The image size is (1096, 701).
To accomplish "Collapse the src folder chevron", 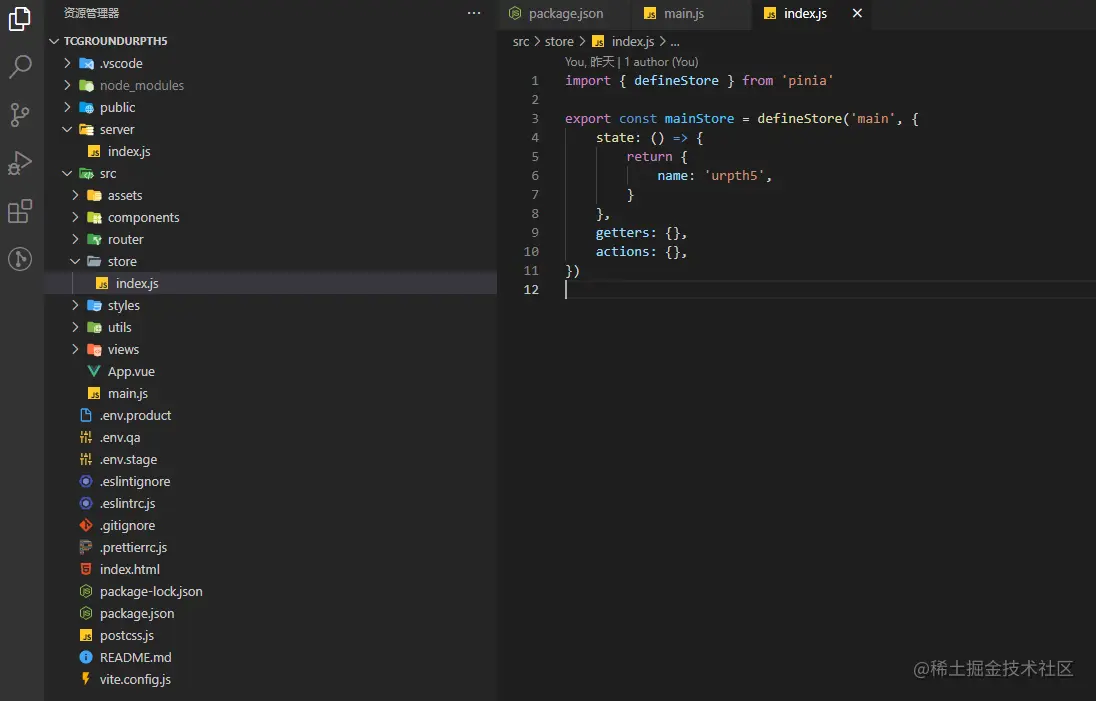I will tap(67, 173).
